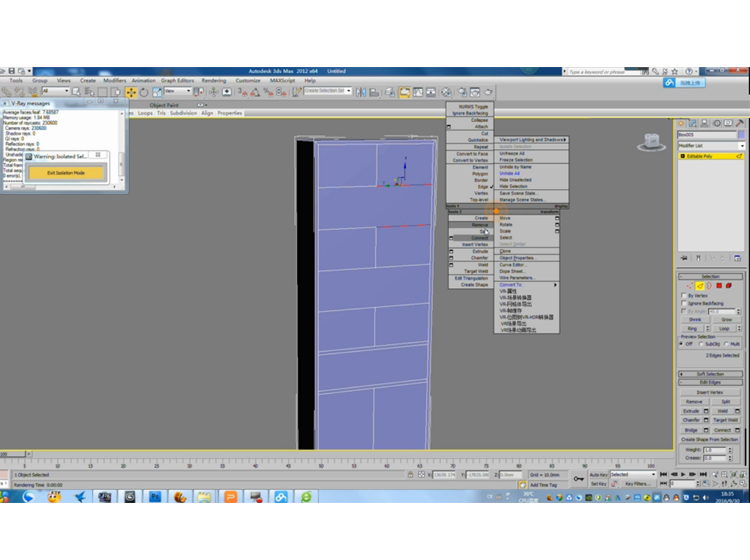Open the Rendering menu
The width and height of the screenshot is (750, 560).
click(214, 80)
